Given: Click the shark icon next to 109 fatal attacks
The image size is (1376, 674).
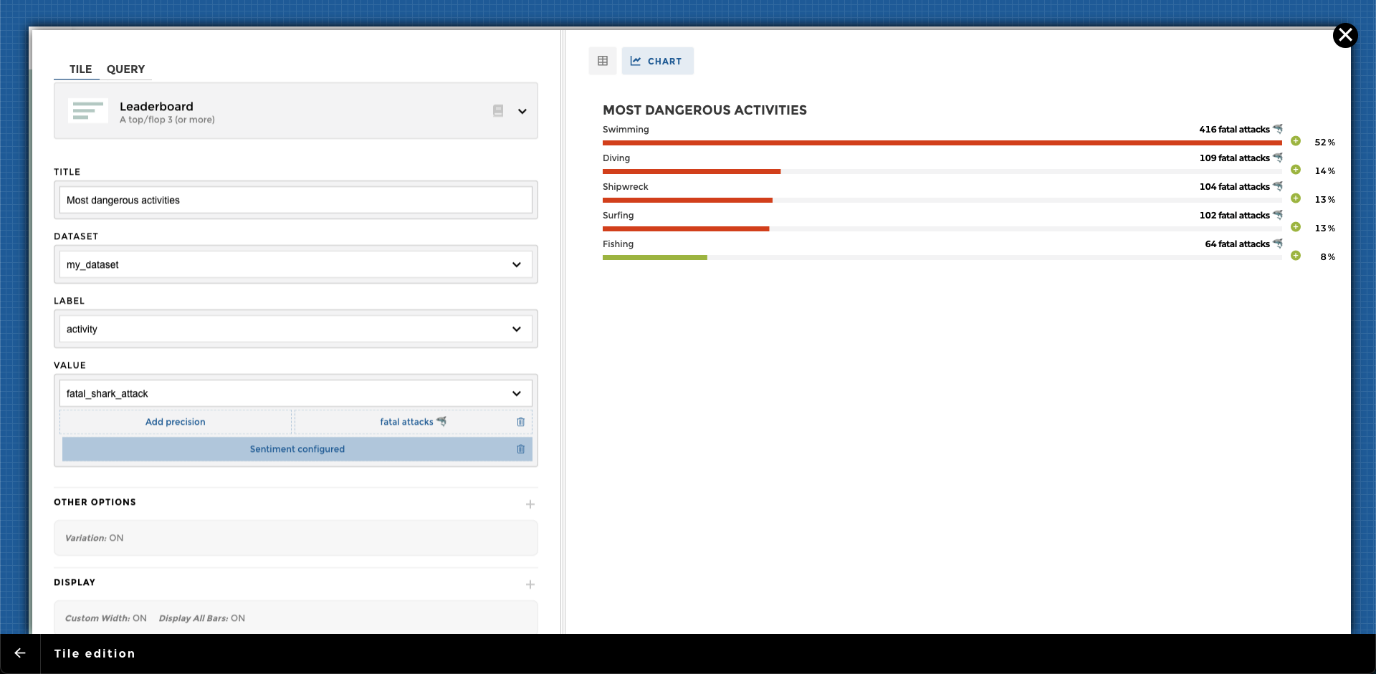Looking at the screenshot, I should pyautogui.click(x=1277, y=158).
